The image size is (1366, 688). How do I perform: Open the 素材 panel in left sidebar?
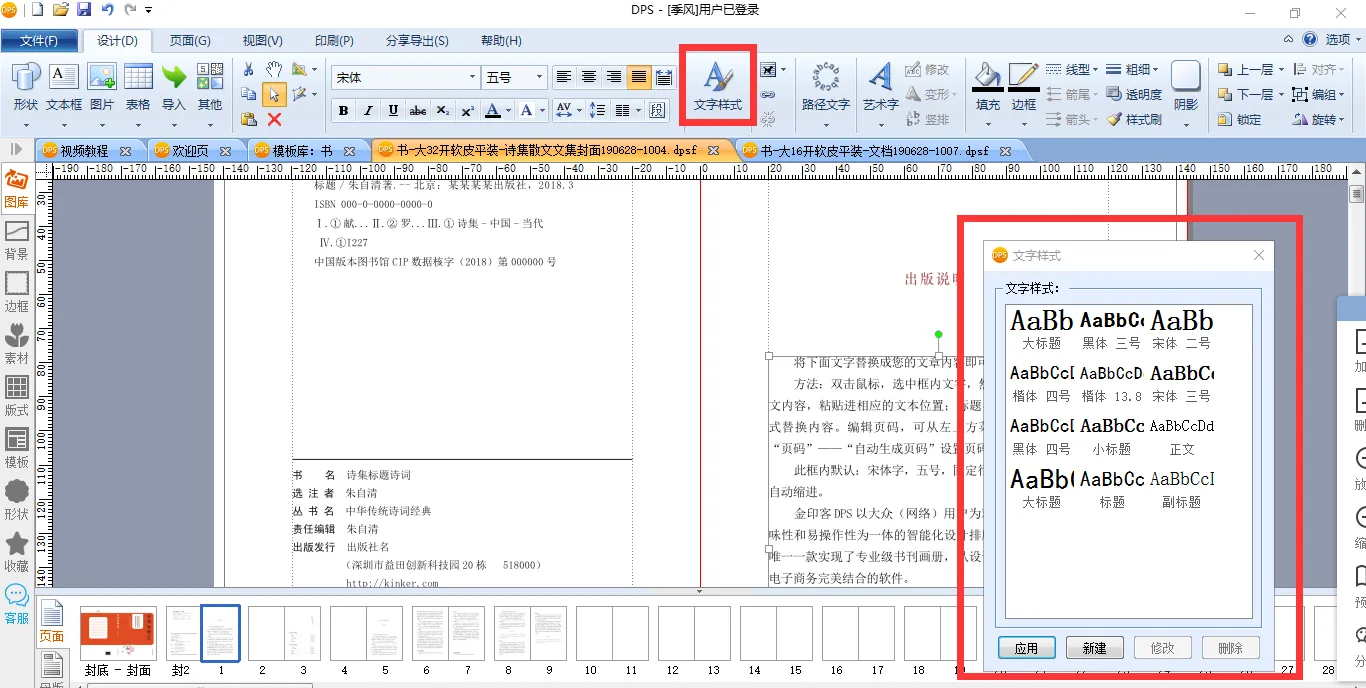[x=17, y=343]
